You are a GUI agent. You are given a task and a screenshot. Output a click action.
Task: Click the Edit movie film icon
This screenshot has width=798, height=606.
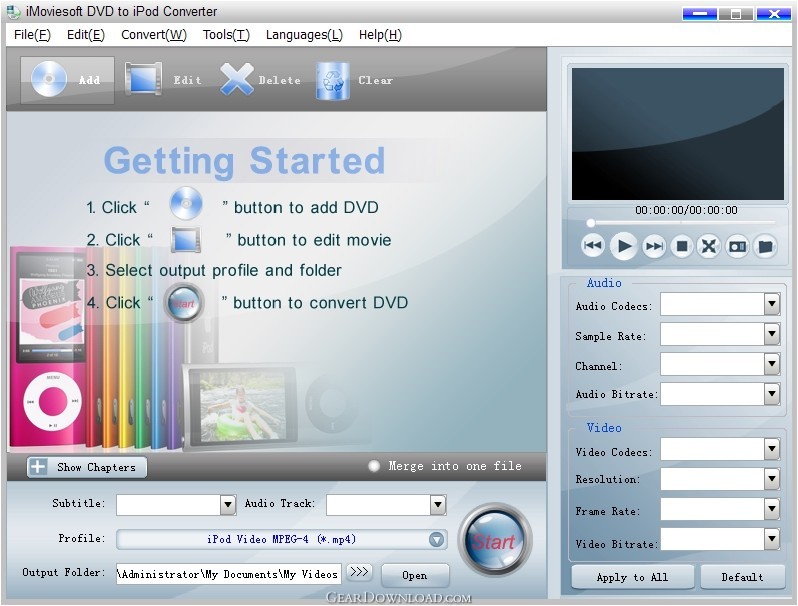(144, 79)
